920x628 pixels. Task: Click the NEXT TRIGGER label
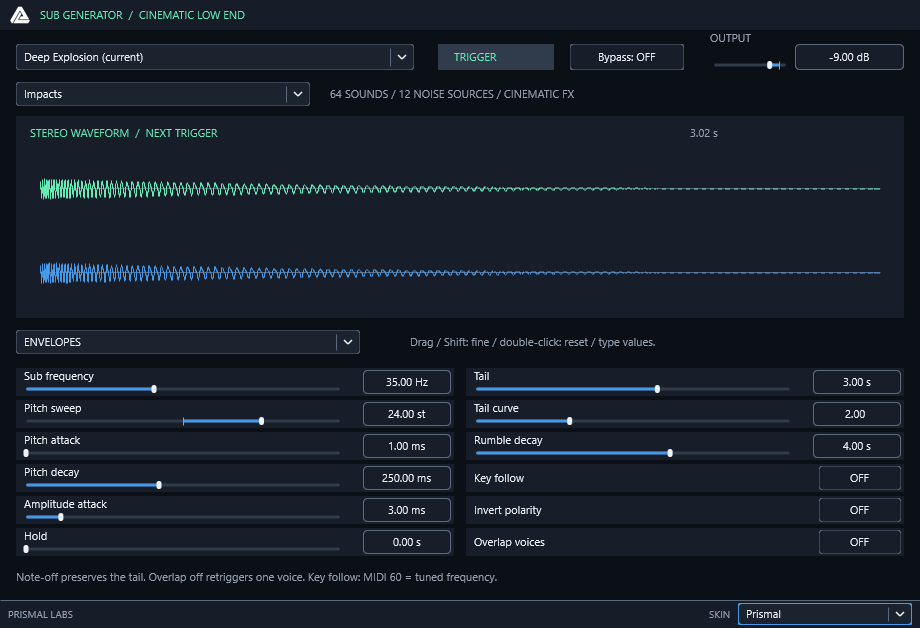(181, 133)
